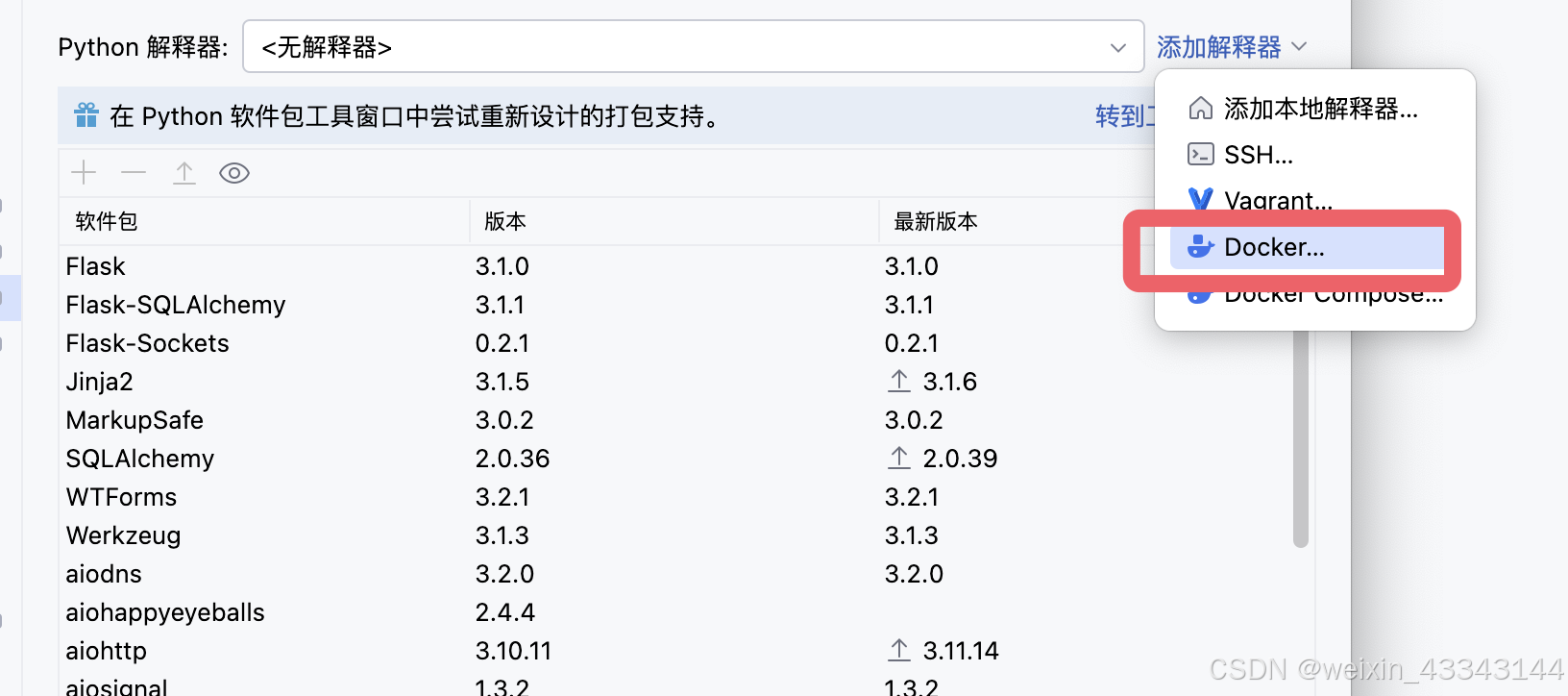Viewport: 1568px width, 696px height.
Task: Choose 添加本地解释器... from the menu
Action: pyautogui.click(x=1314, y=109)
